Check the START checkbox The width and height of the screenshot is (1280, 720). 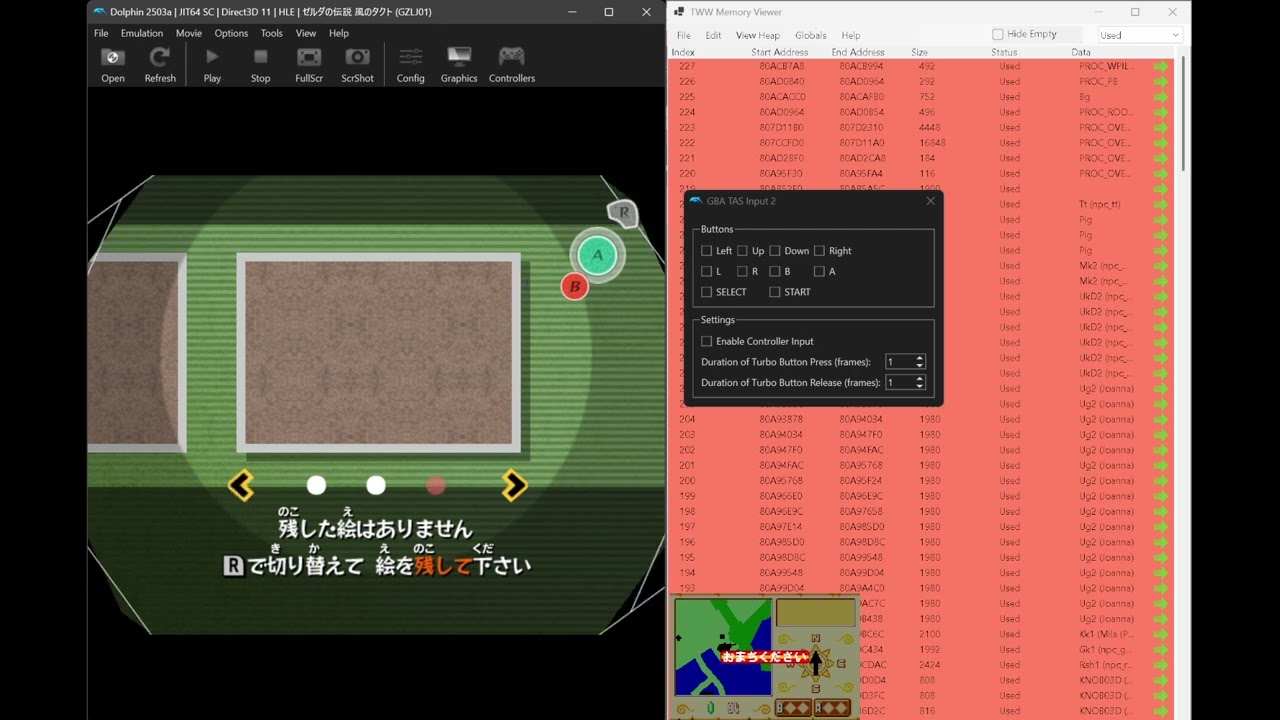(x=775, y=292)
